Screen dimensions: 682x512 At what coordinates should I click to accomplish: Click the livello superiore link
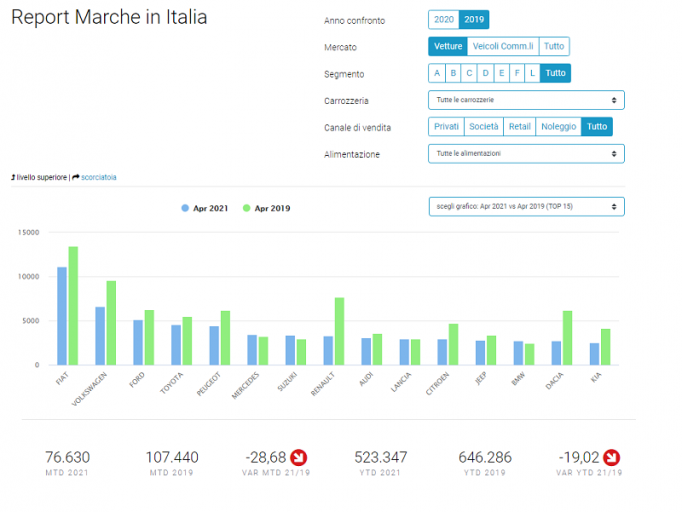pyautogui.click(x=42, y=177)
